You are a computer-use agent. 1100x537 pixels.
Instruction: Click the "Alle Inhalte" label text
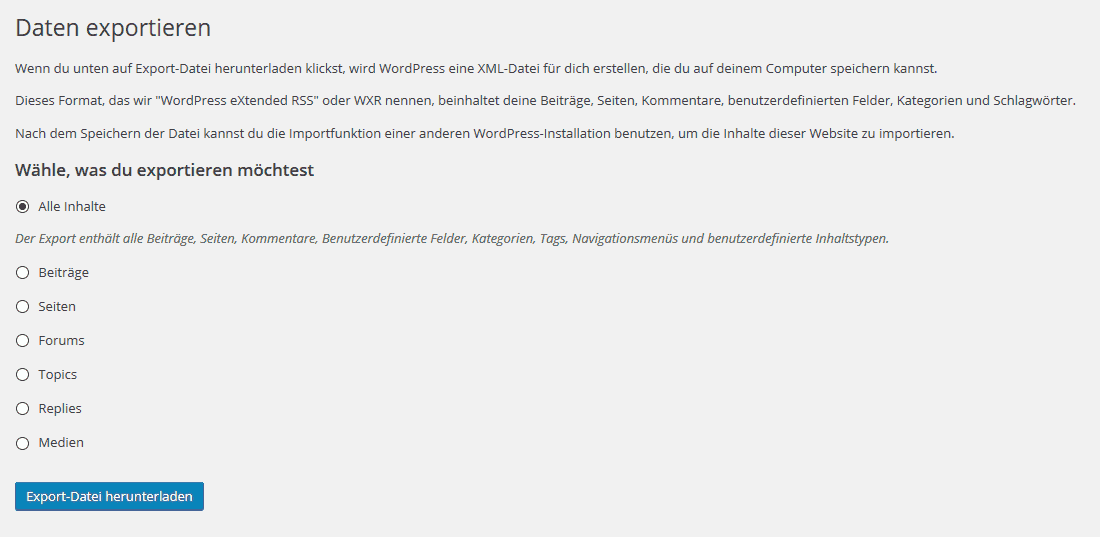coord(72,207)
